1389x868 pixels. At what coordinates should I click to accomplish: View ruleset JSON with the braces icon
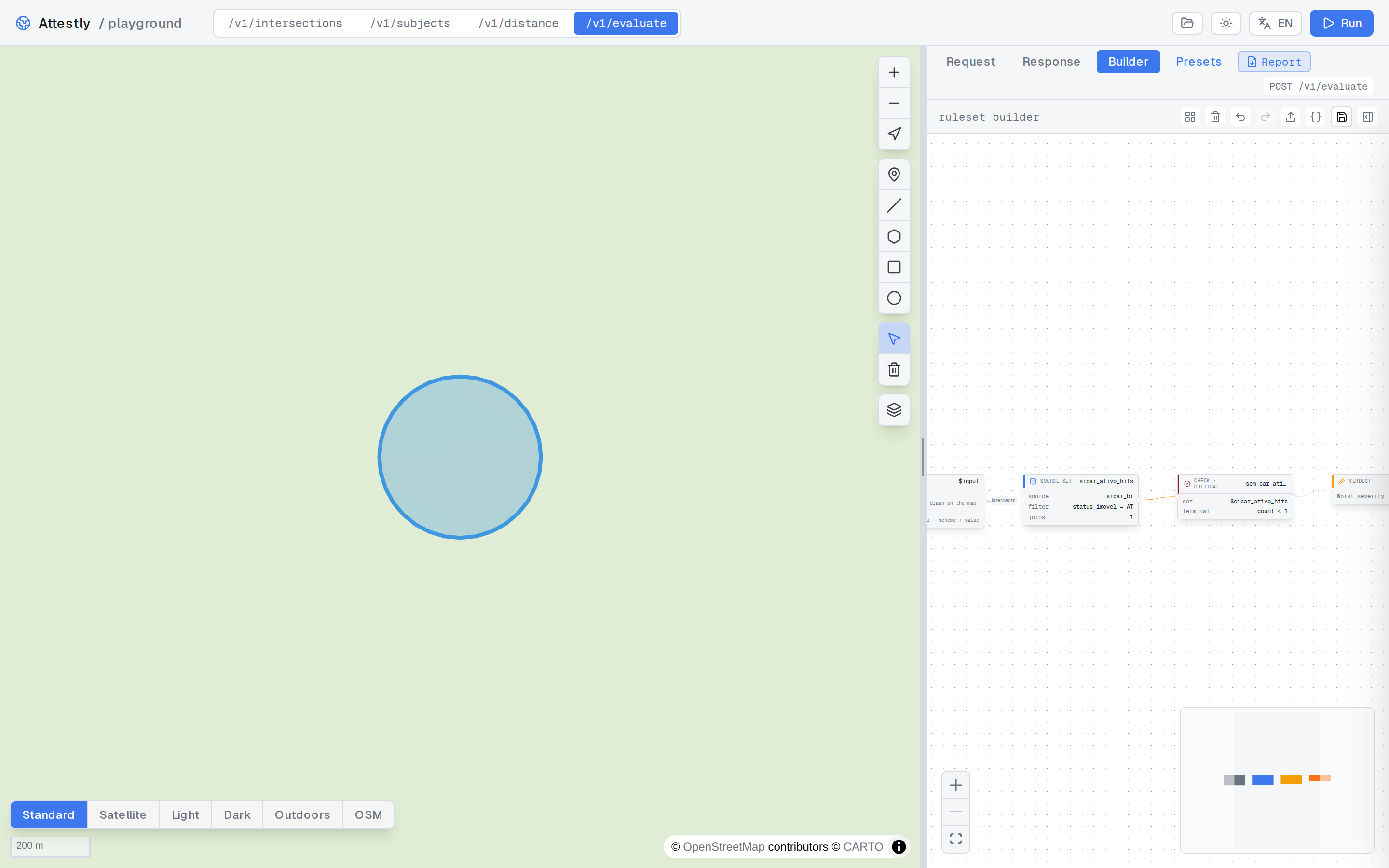click(x=1316, y=117)
